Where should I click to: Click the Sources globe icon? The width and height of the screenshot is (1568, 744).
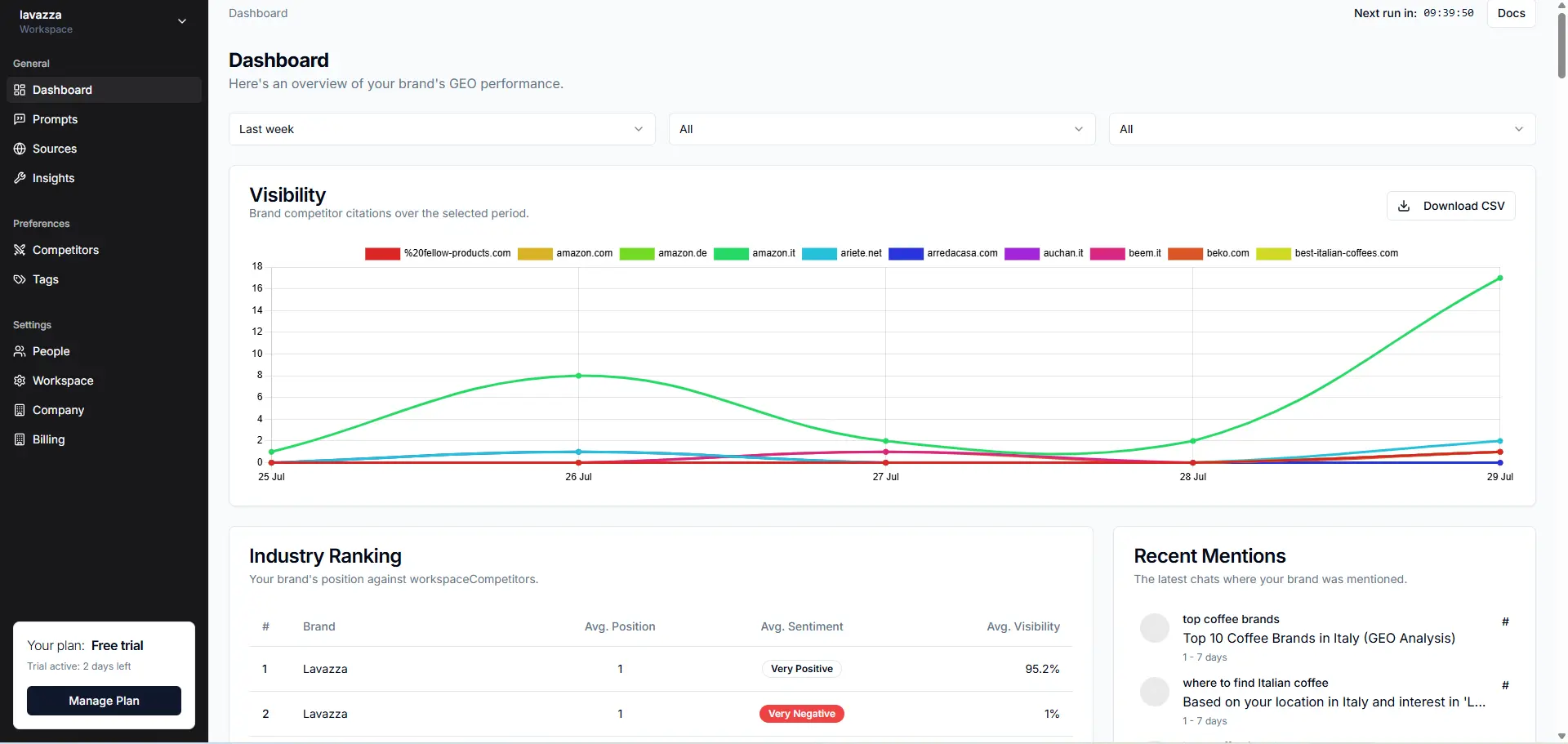(20, 149)
